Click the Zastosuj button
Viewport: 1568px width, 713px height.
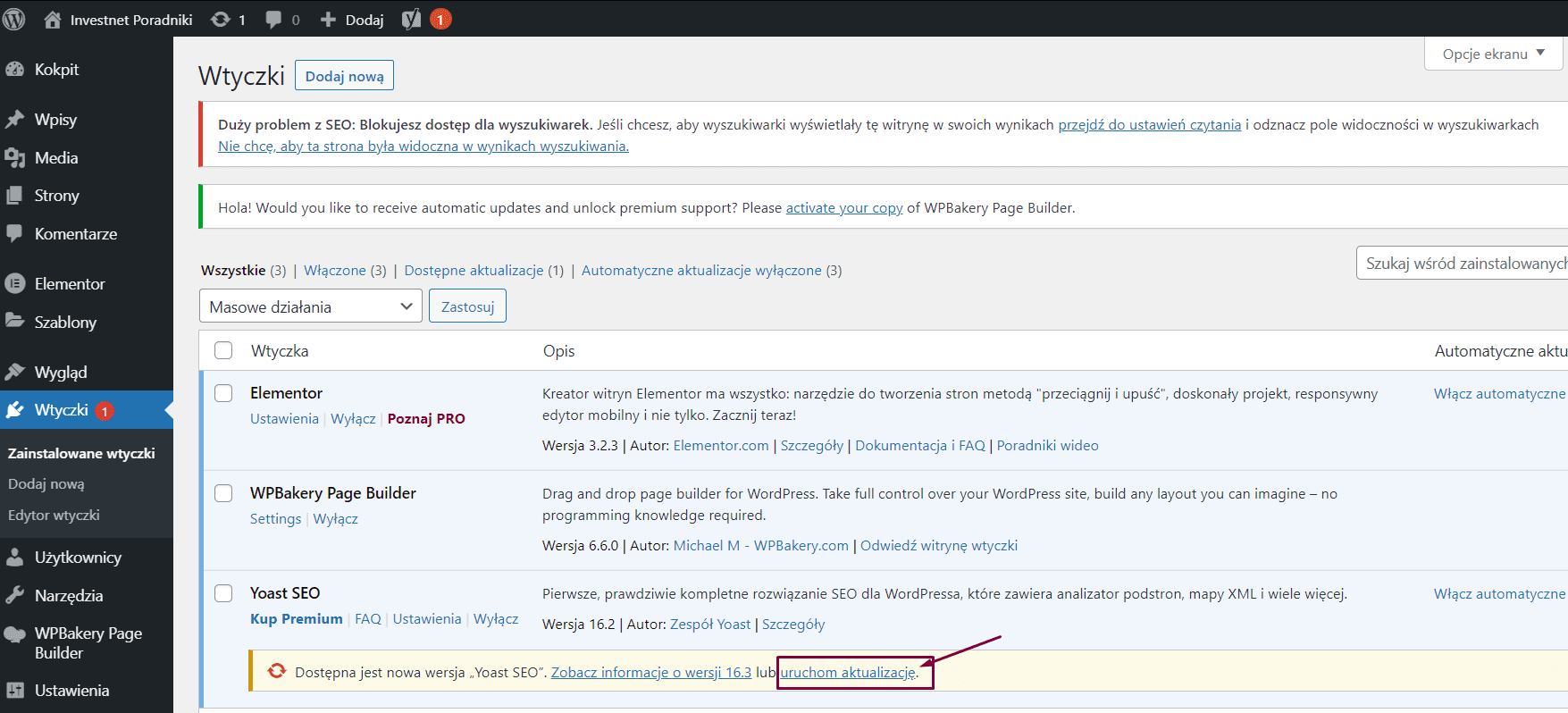coord(467,306)
